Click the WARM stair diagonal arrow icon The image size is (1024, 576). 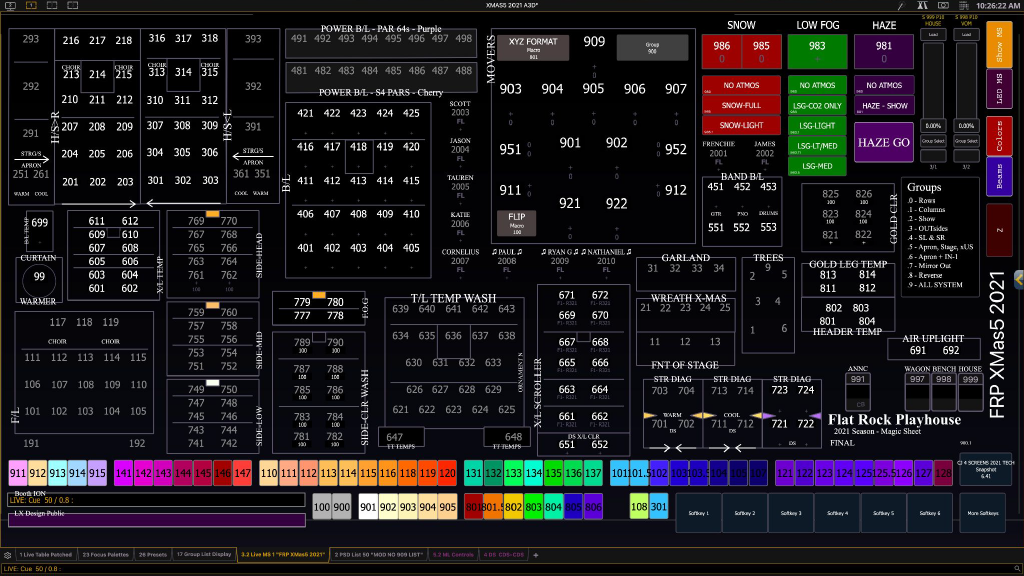(x=650, y=415)
